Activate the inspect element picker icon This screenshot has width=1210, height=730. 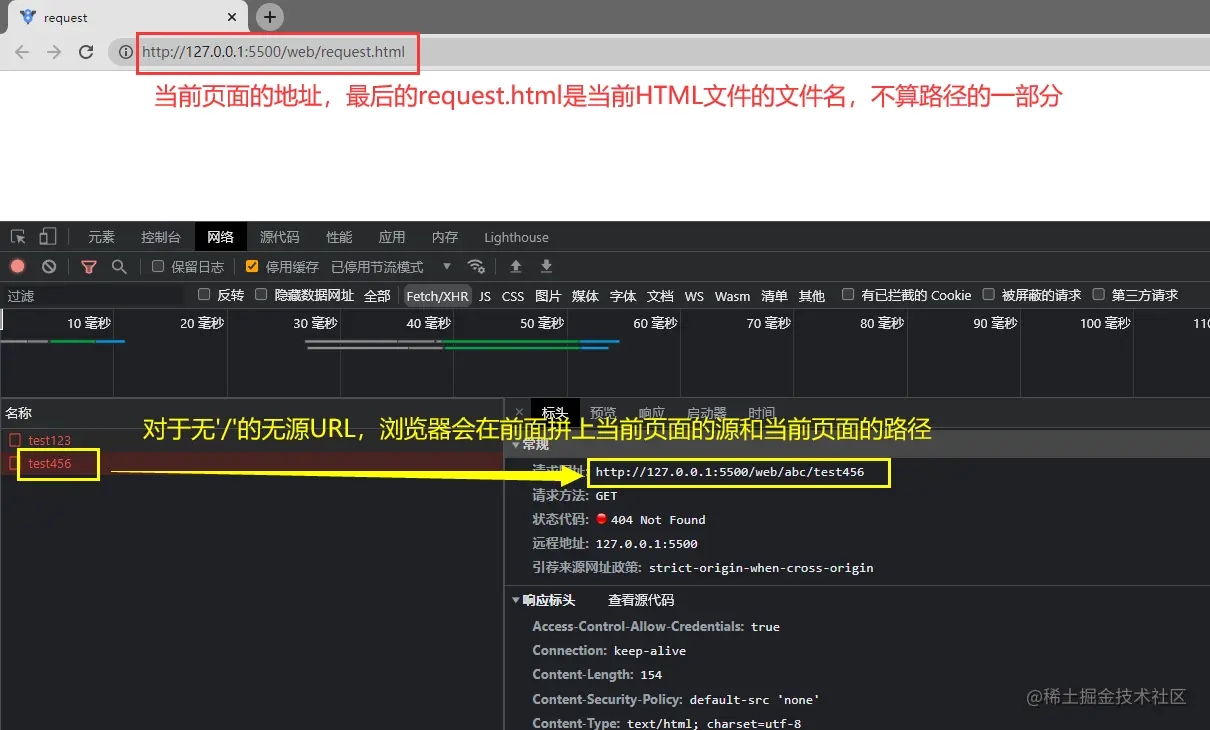pyautogui.click(x=18, y=237)
